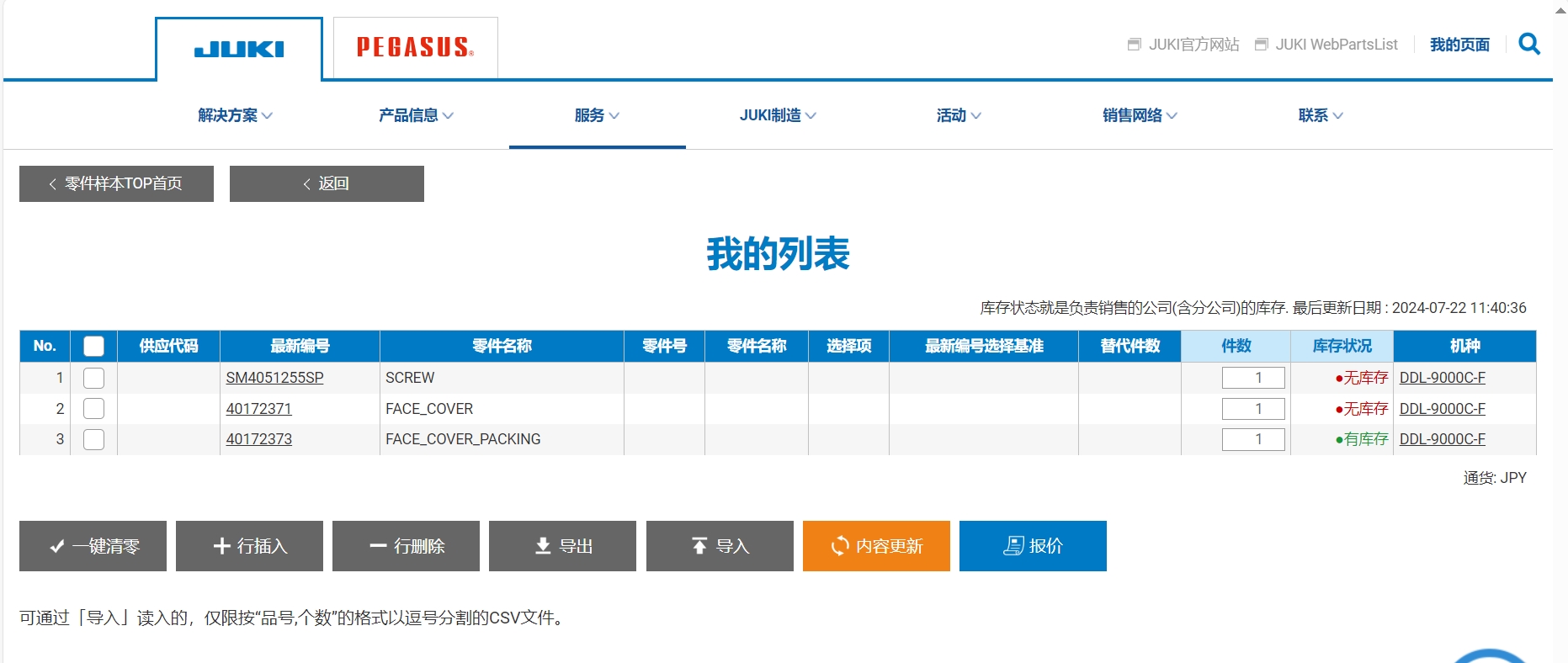Click the orange 内容更新 refresh button
The height and width of the screenshot is (663, 1568).
[x=875, y=546]
